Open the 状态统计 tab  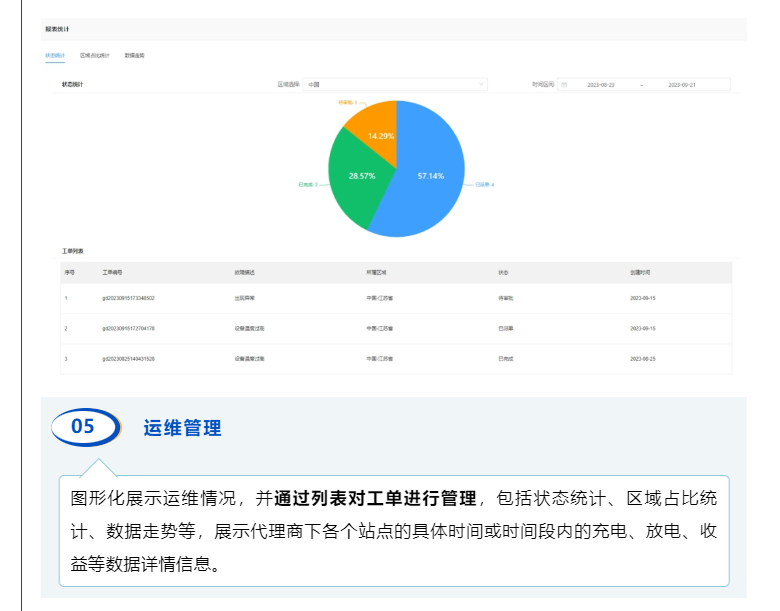click(55, 55)
